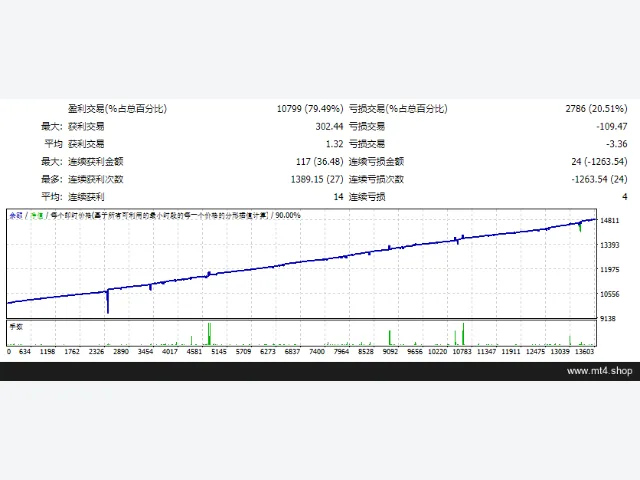Screen dimensions: 640x480
Task: Click the '连续获利' label in the last row
Action: coord(86,197)
